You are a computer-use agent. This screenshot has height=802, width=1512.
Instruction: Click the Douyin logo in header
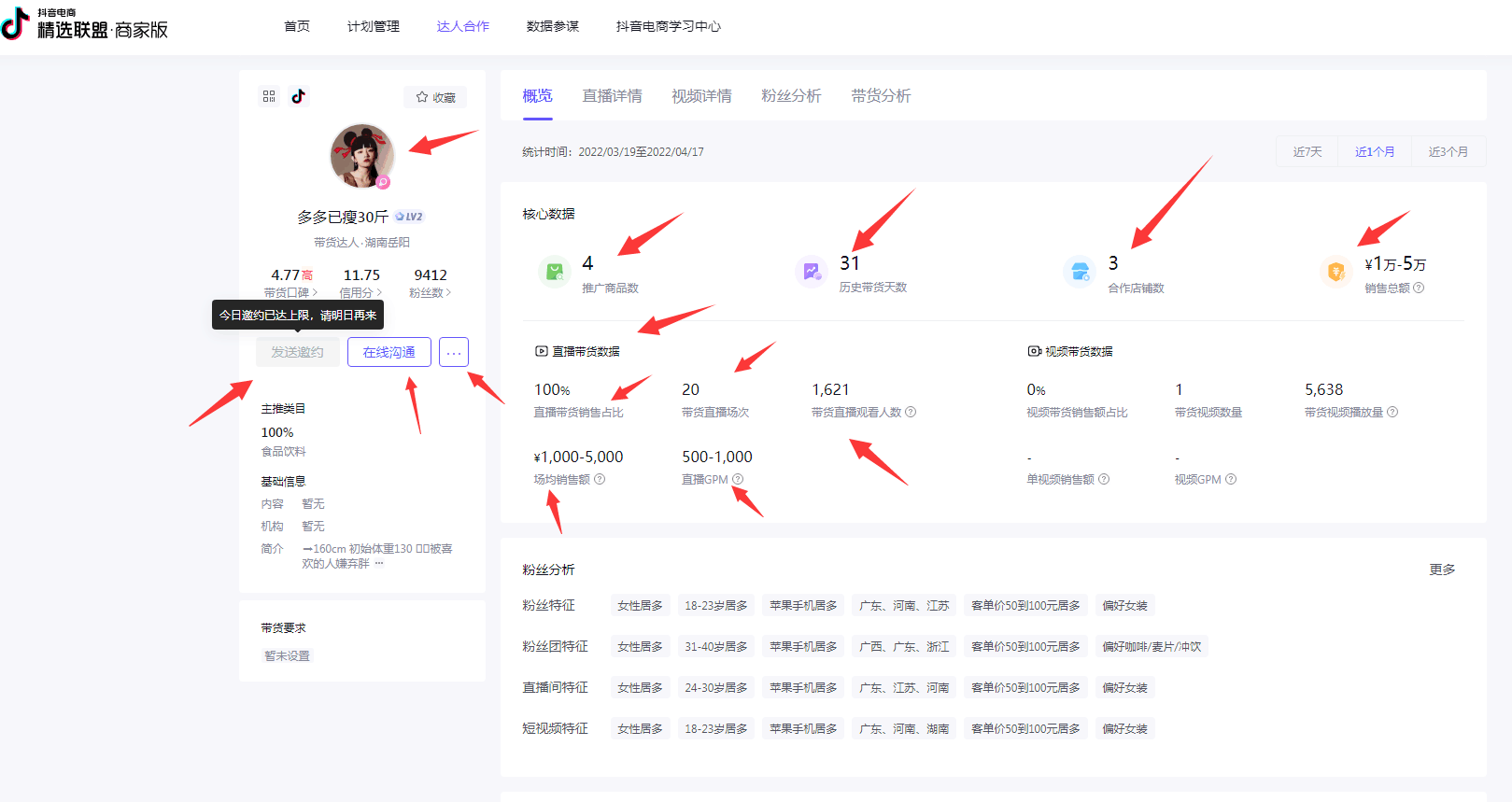tap(15, 24)
